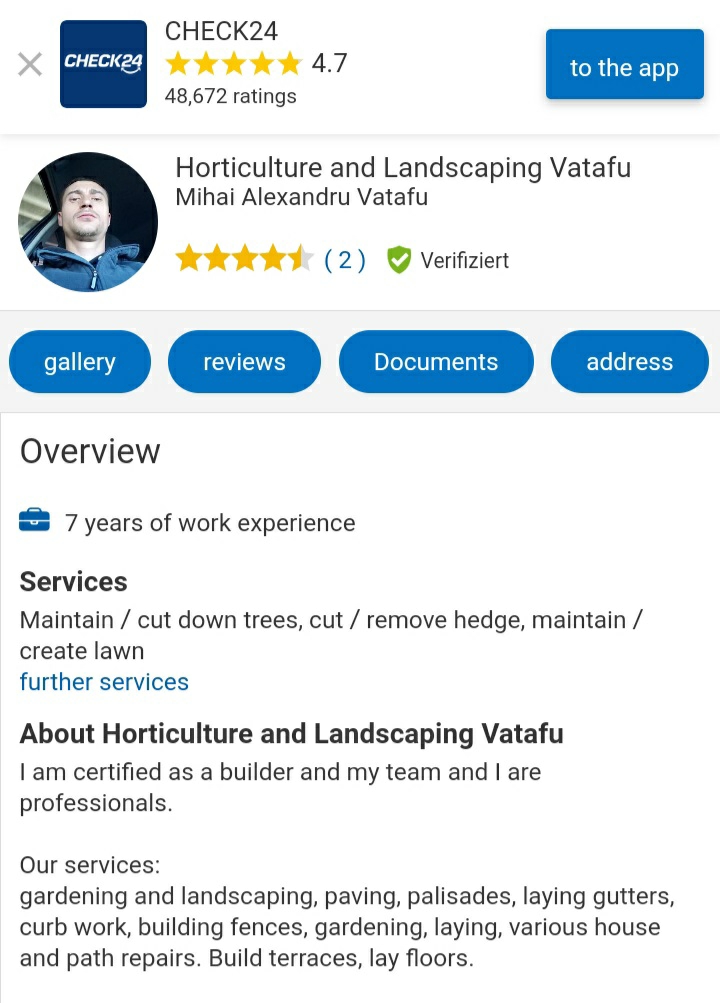Jump to the address tab
Viewport: 720px width, 1003px height.
629,362
